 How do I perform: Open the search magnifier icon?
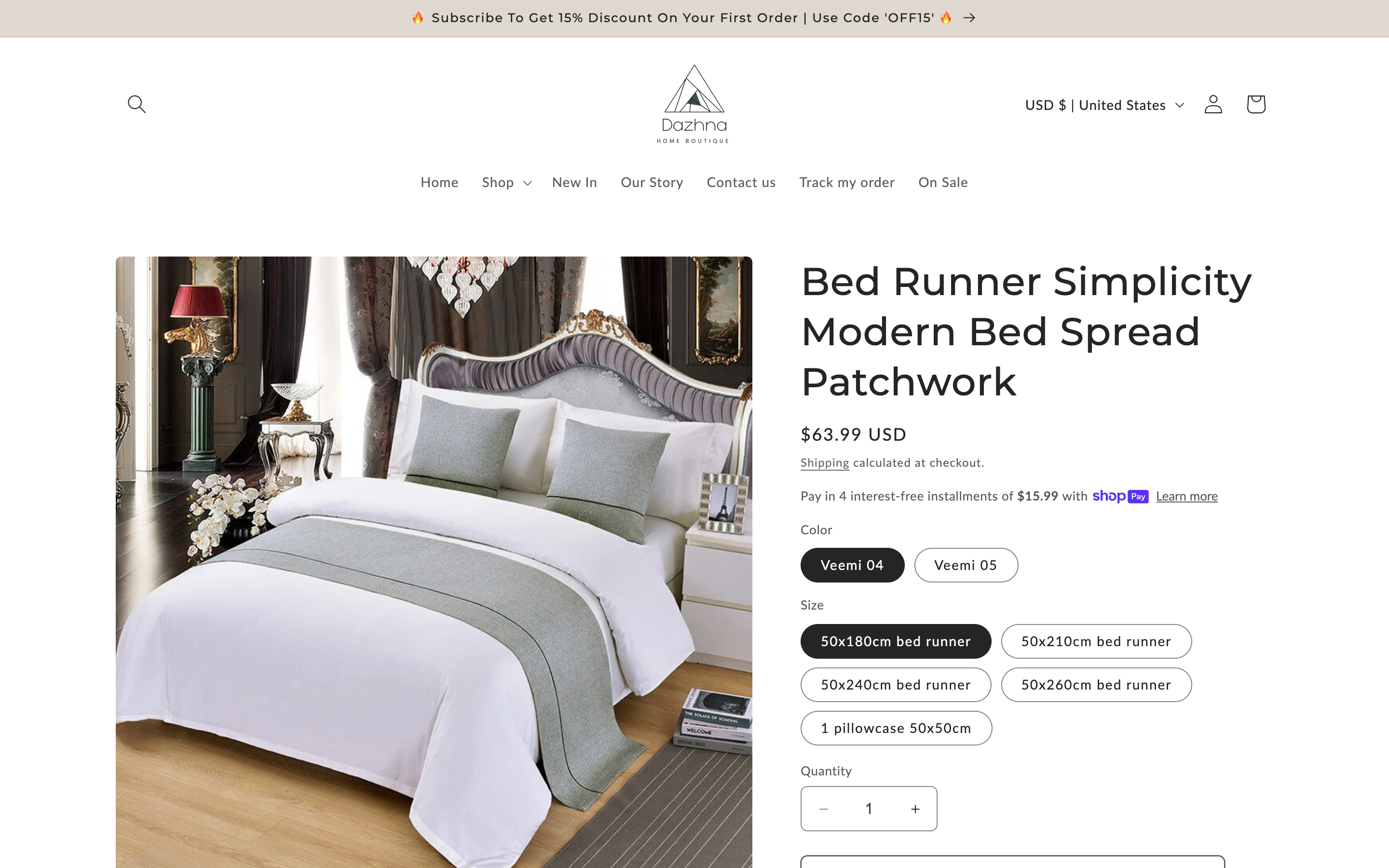coord(136,104)
